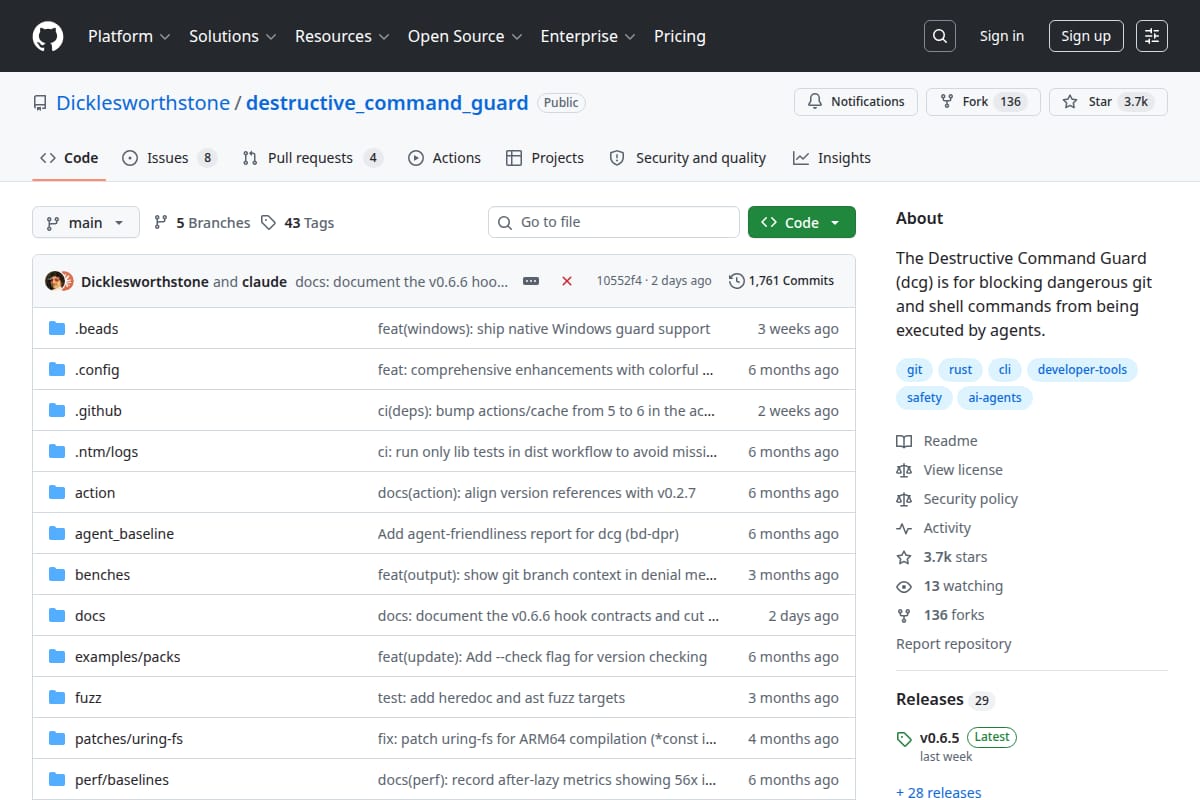Click the 43 Tags tag icon
Image resolution: width=1200 pixels, height=800 pixels.
click(268, 223)
